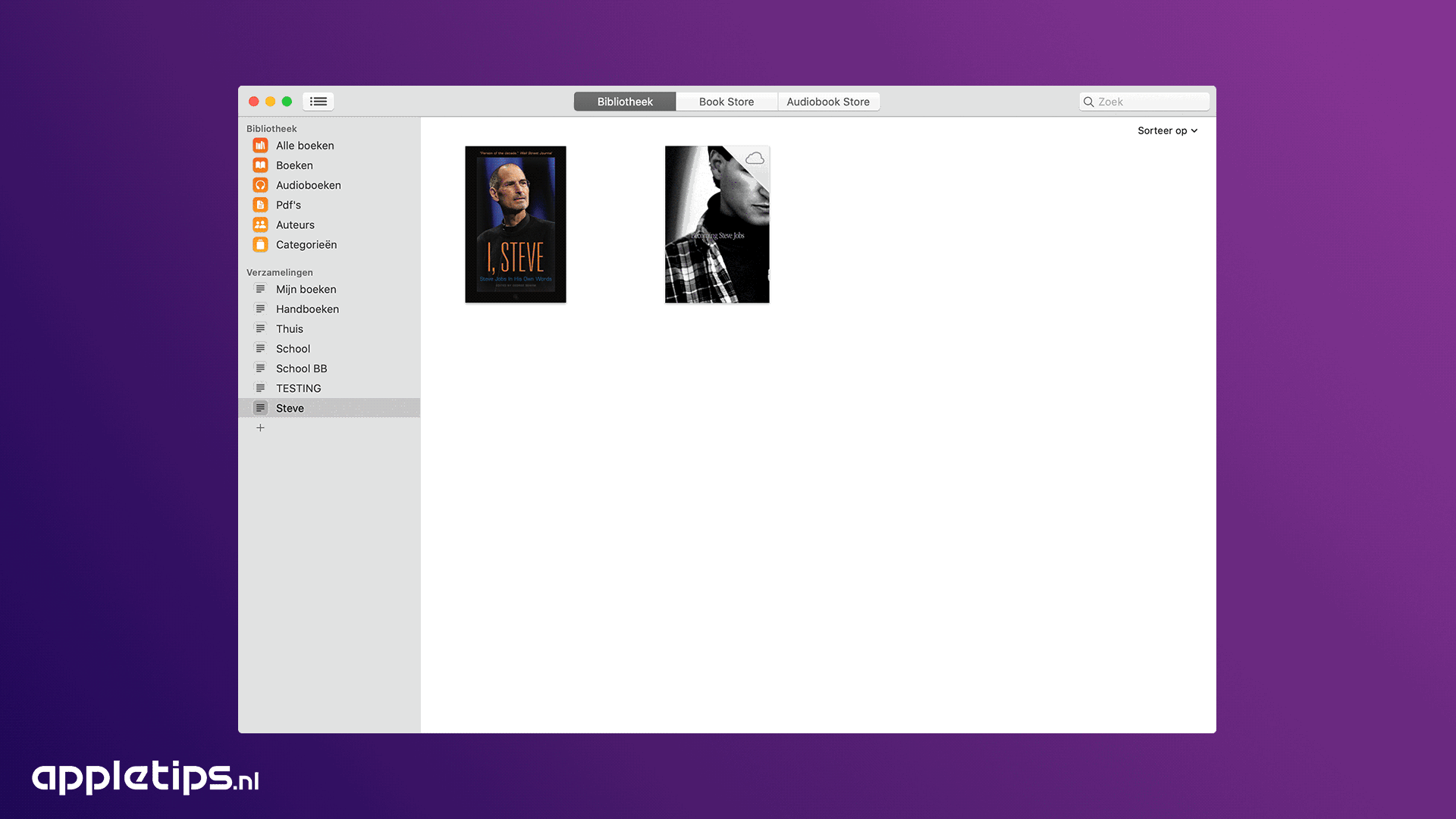Open the I, Steve book cover
The height and width of the screenshot is (819, 1456).
point(516,225)
